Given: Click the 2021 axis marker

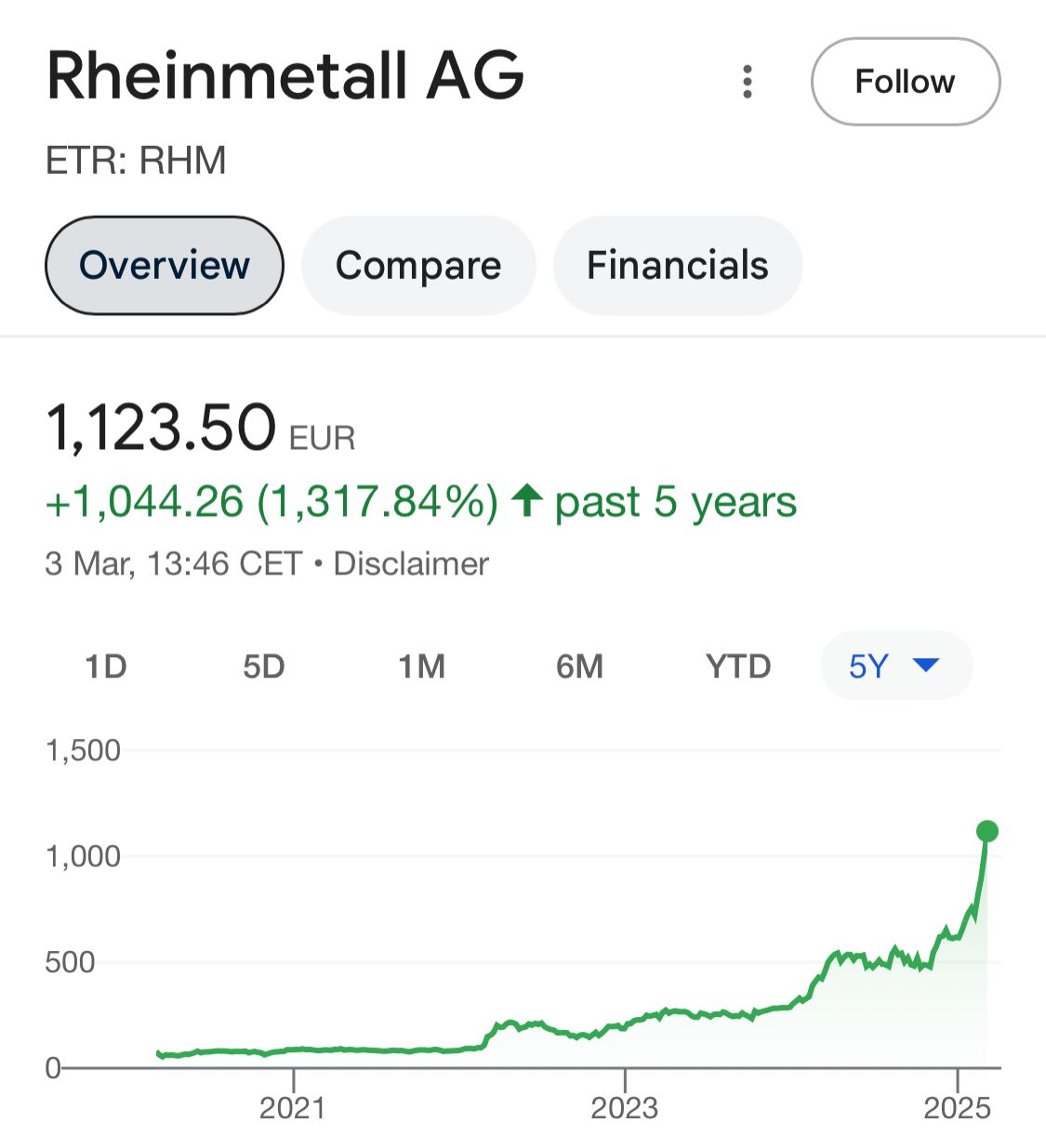Looking at the screenshot, I should click(293, 1107).
